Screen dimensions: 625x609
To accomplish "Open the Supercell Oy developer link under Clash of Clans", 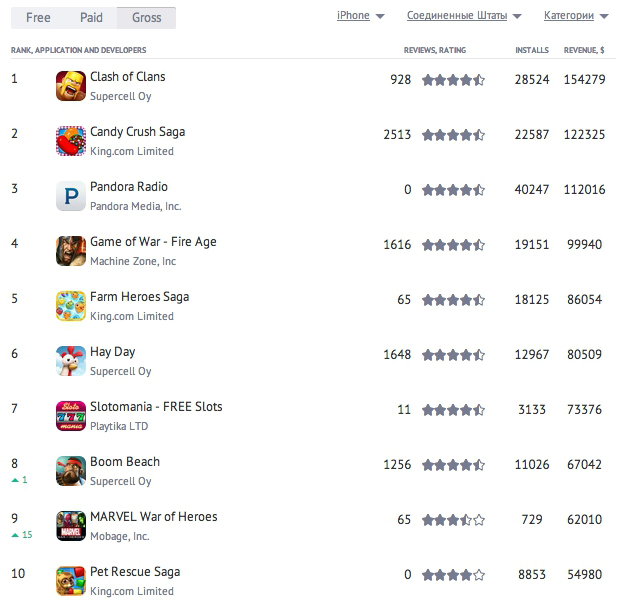I will tap(121, 96).
